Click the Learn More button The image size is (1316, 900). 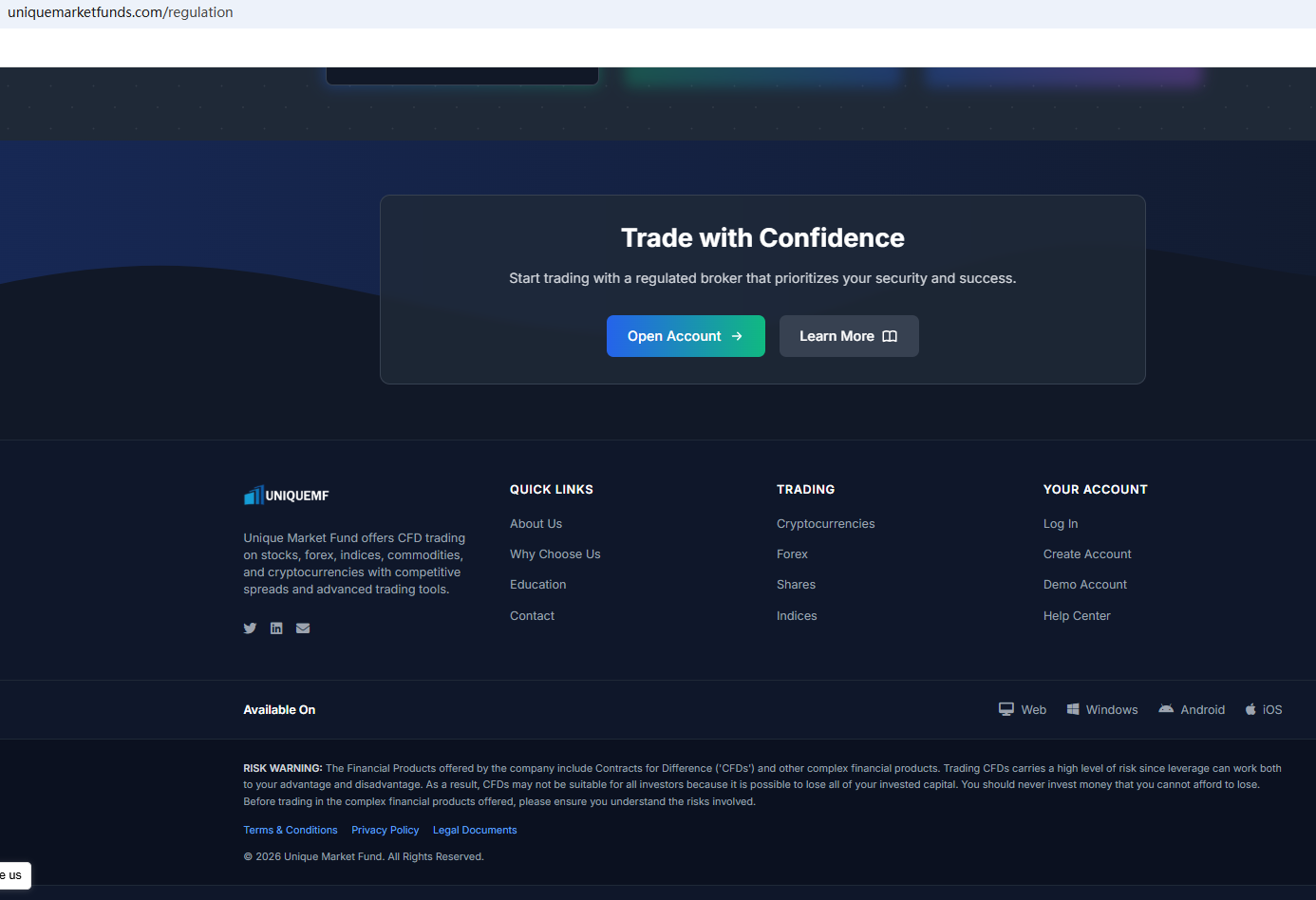848,336
